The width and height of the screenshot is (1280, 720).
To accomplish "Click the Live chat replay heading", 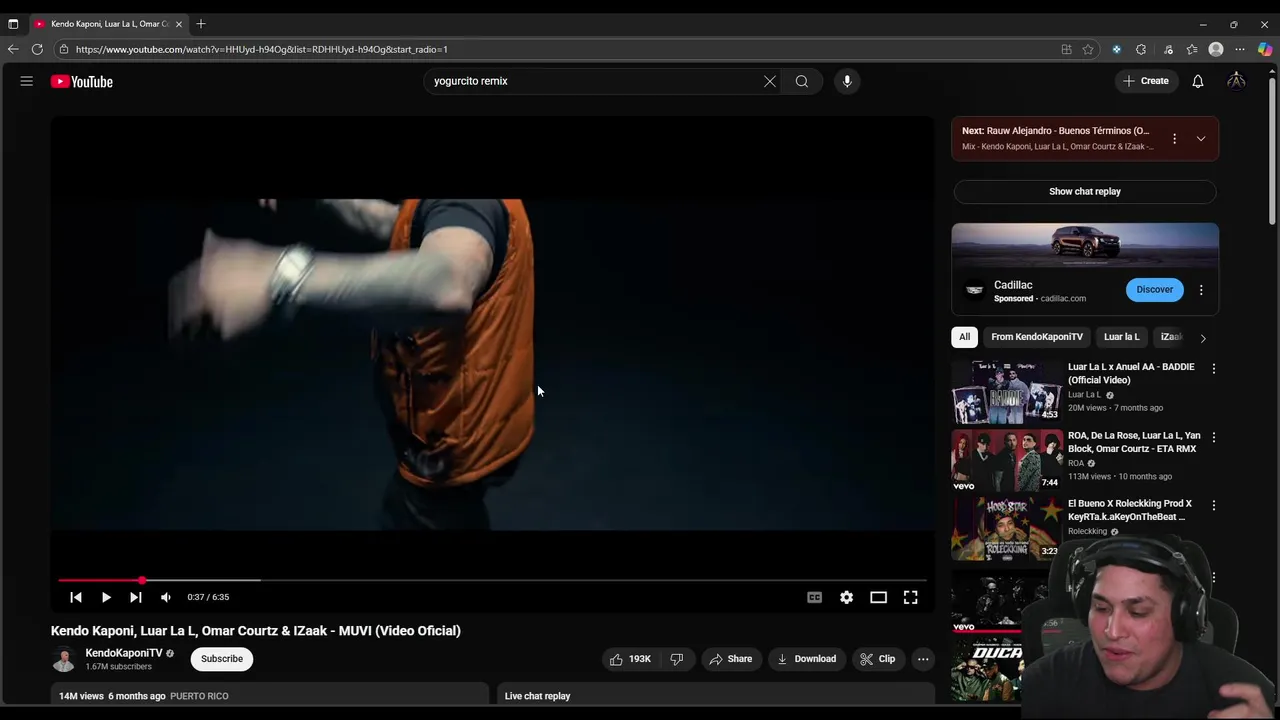I will point(538,696).
